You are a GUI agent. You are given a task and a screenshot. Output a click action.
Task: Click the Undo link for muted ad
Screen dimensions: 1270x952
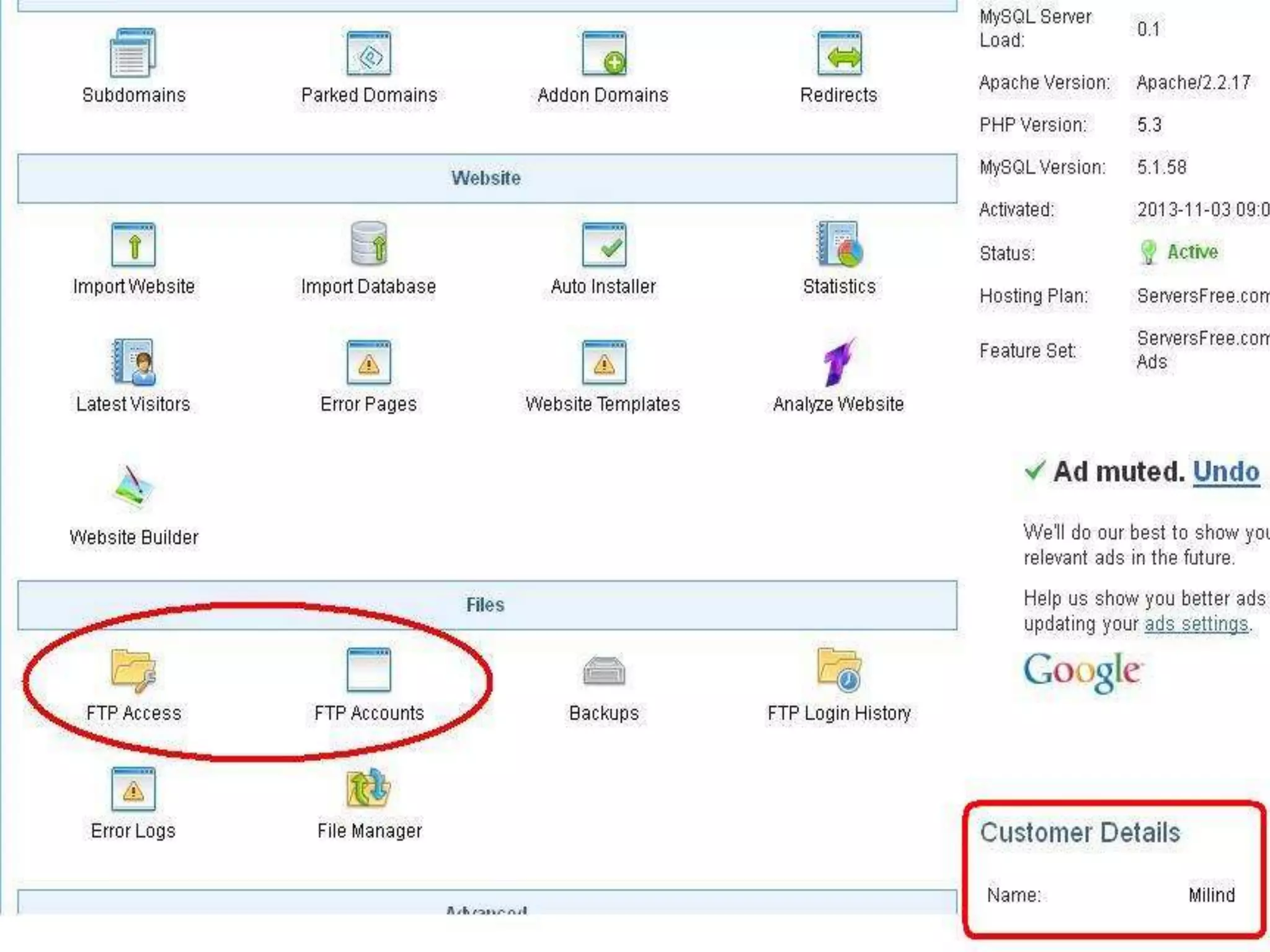pos(1226,472)
